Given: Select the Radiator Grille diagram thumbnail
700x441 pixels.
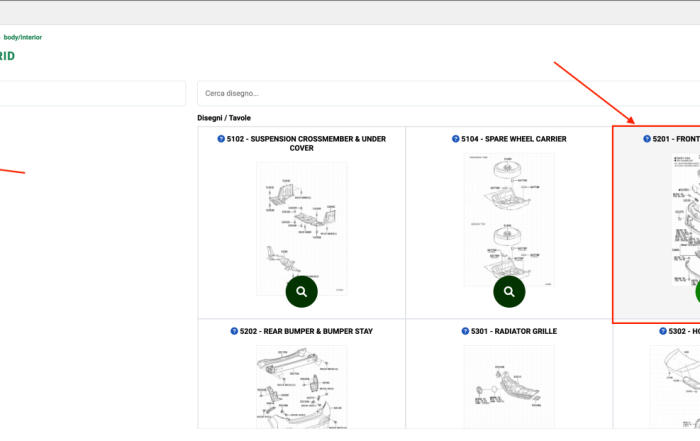Looking at the screenshot, I should (509, 387).
